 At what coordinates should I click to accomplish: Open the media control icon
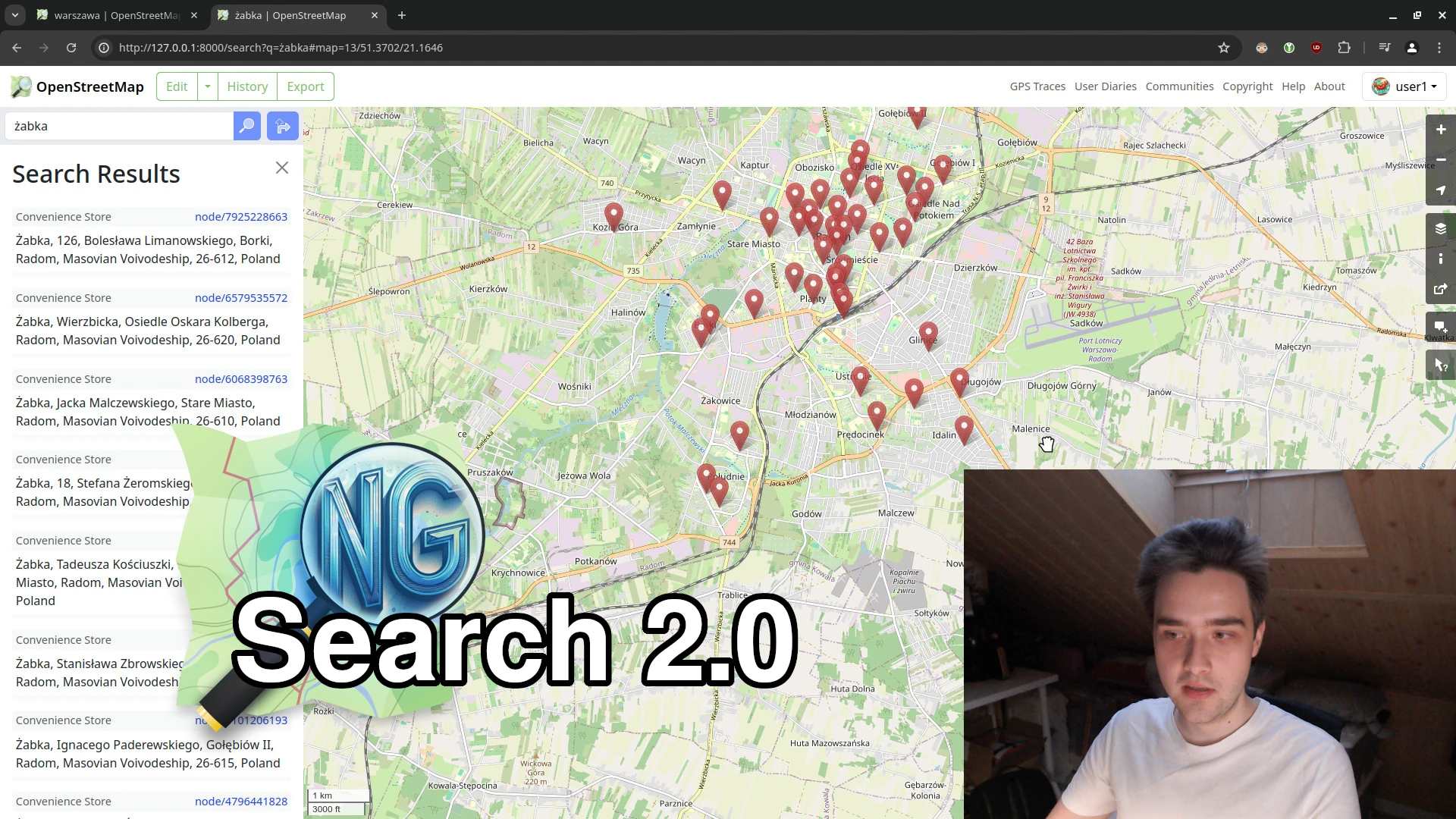point(1385,48)
